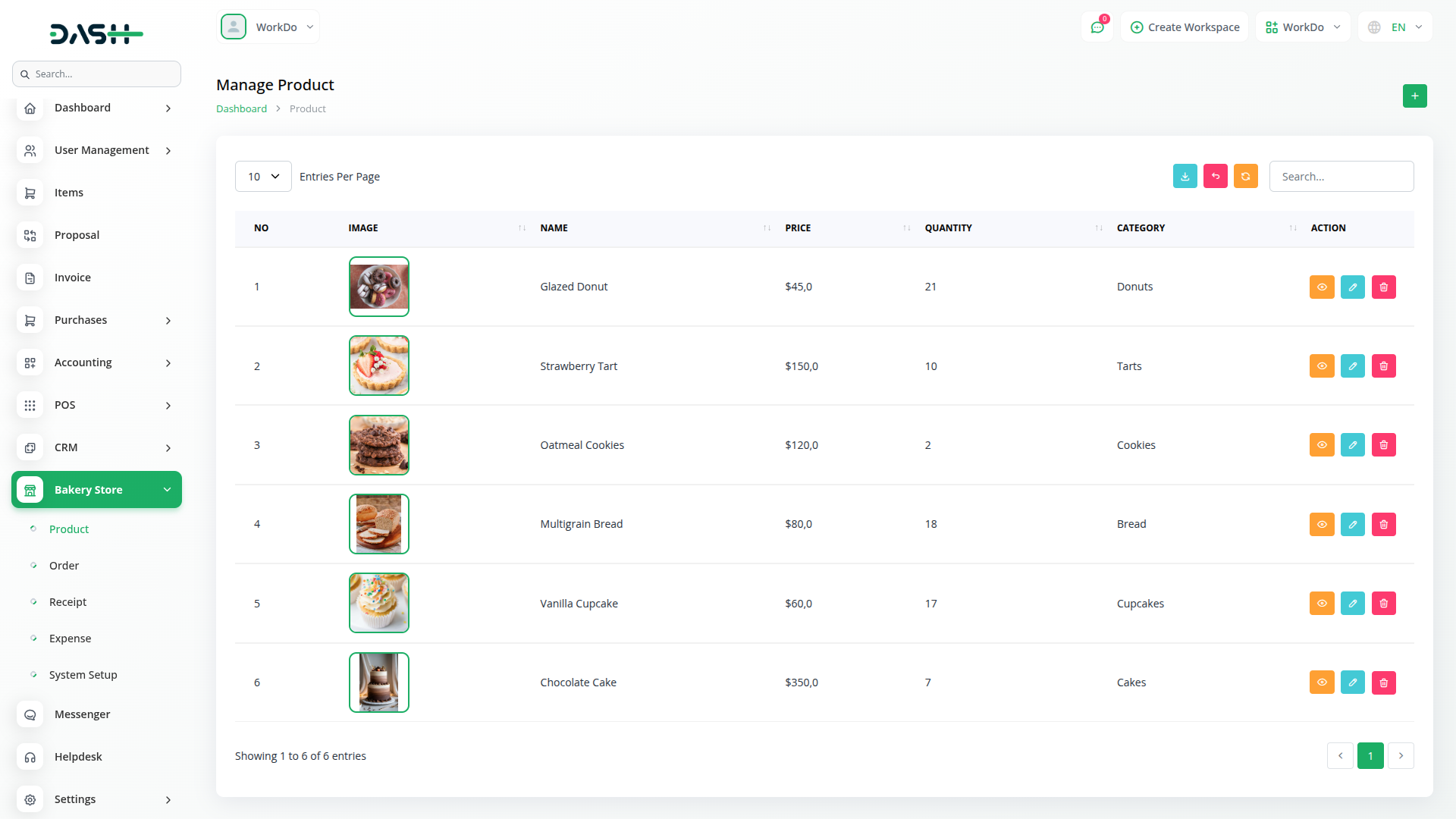Click the pink undo arrow icon button
1456x819 pixels.
click(x=1215, y=176)
